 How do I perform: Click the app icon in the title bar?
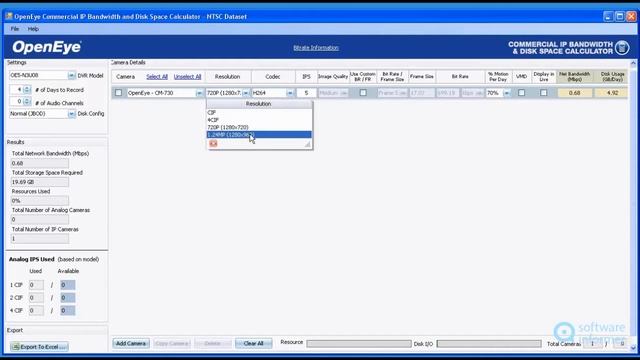coord(9,16)
